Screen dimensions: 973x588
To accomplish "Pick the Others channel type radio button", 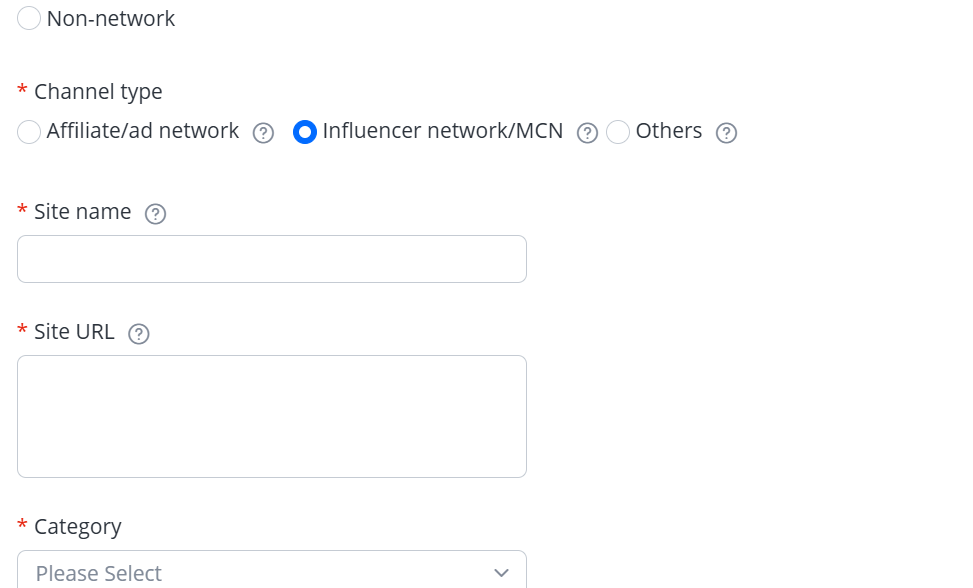I will (x=618, y=132).
